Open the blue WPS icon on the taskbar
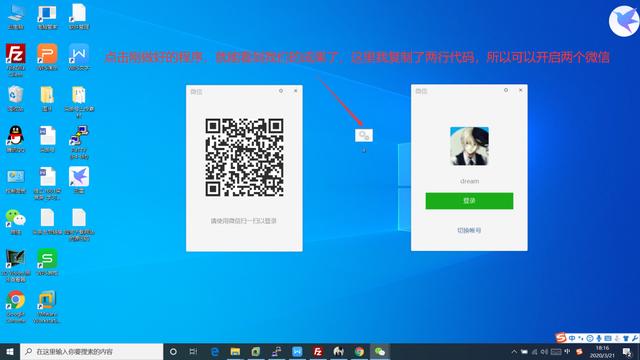Screen dimensions: 640x360 [297, 351]
